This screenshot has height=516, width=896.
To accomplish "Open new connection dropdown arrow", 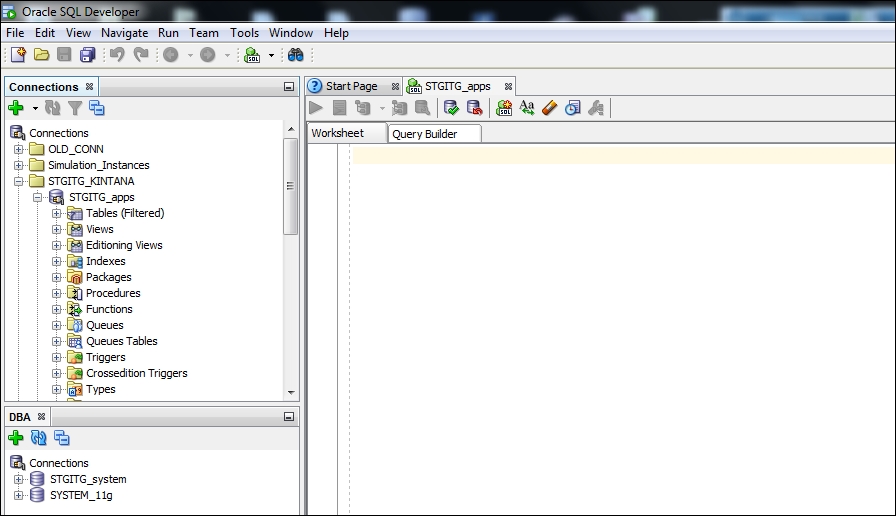I will coord(35,108).
